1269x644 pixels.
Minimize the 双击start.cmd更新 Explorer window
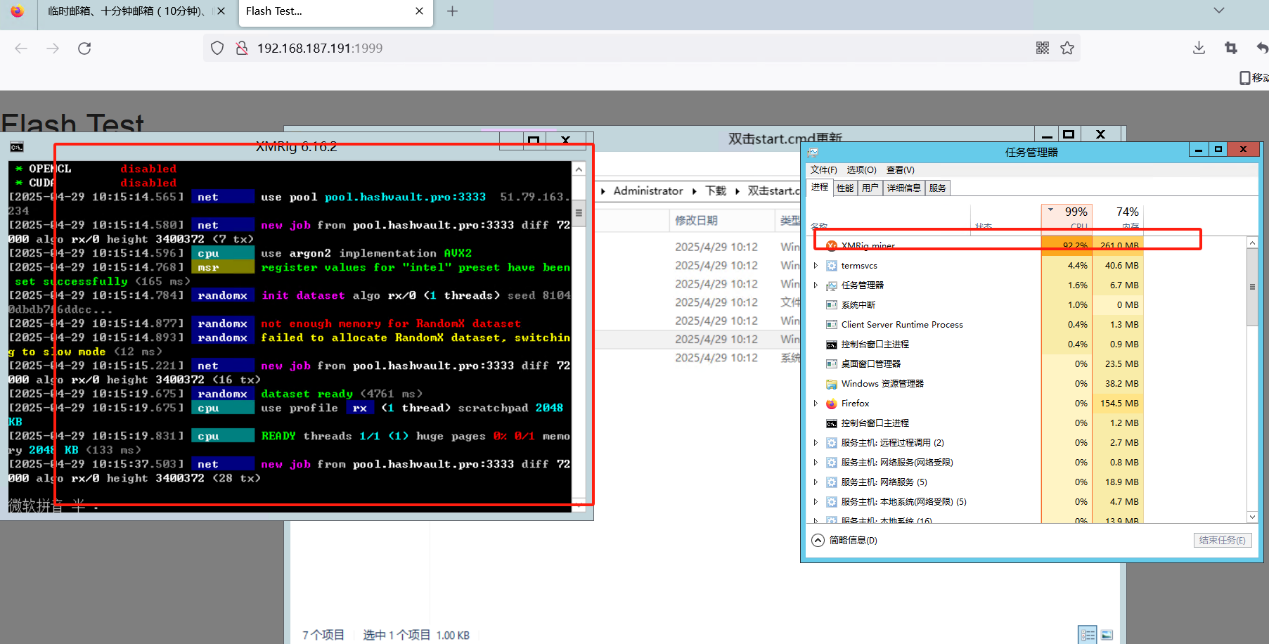1047,134
